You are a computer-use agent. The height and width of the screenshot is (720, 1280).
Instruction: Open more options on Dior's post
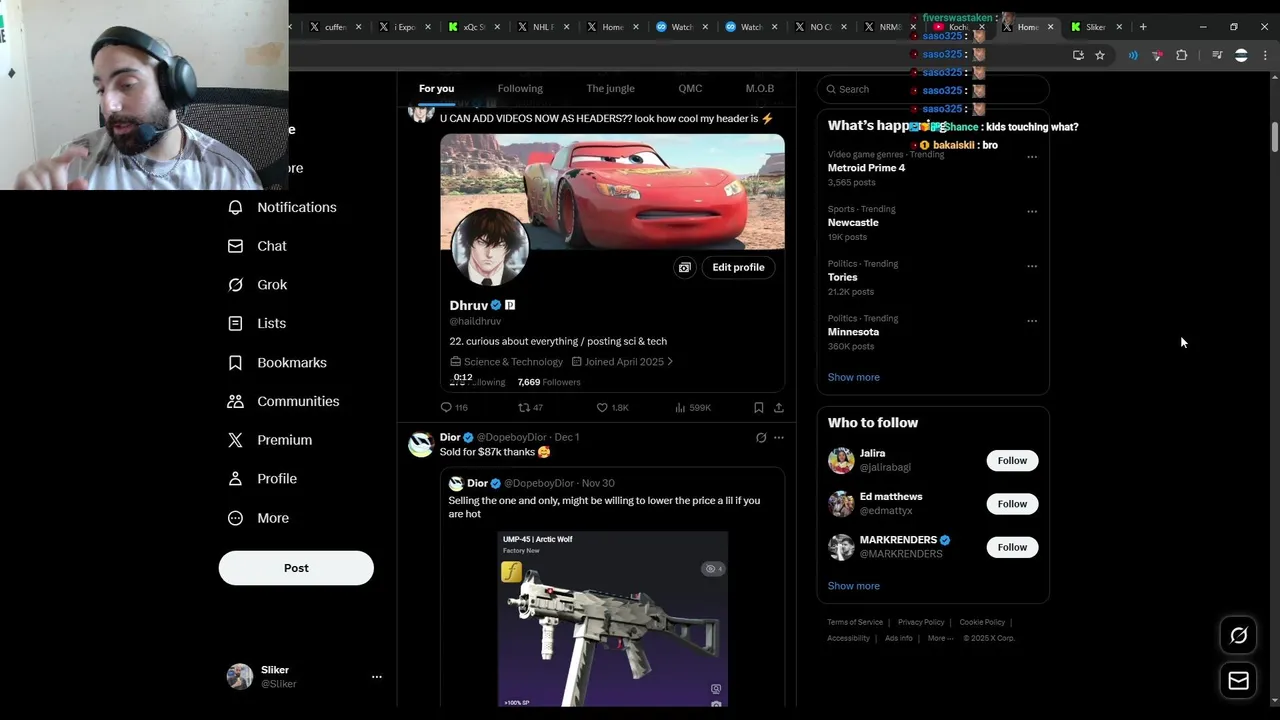pos(779,437)
